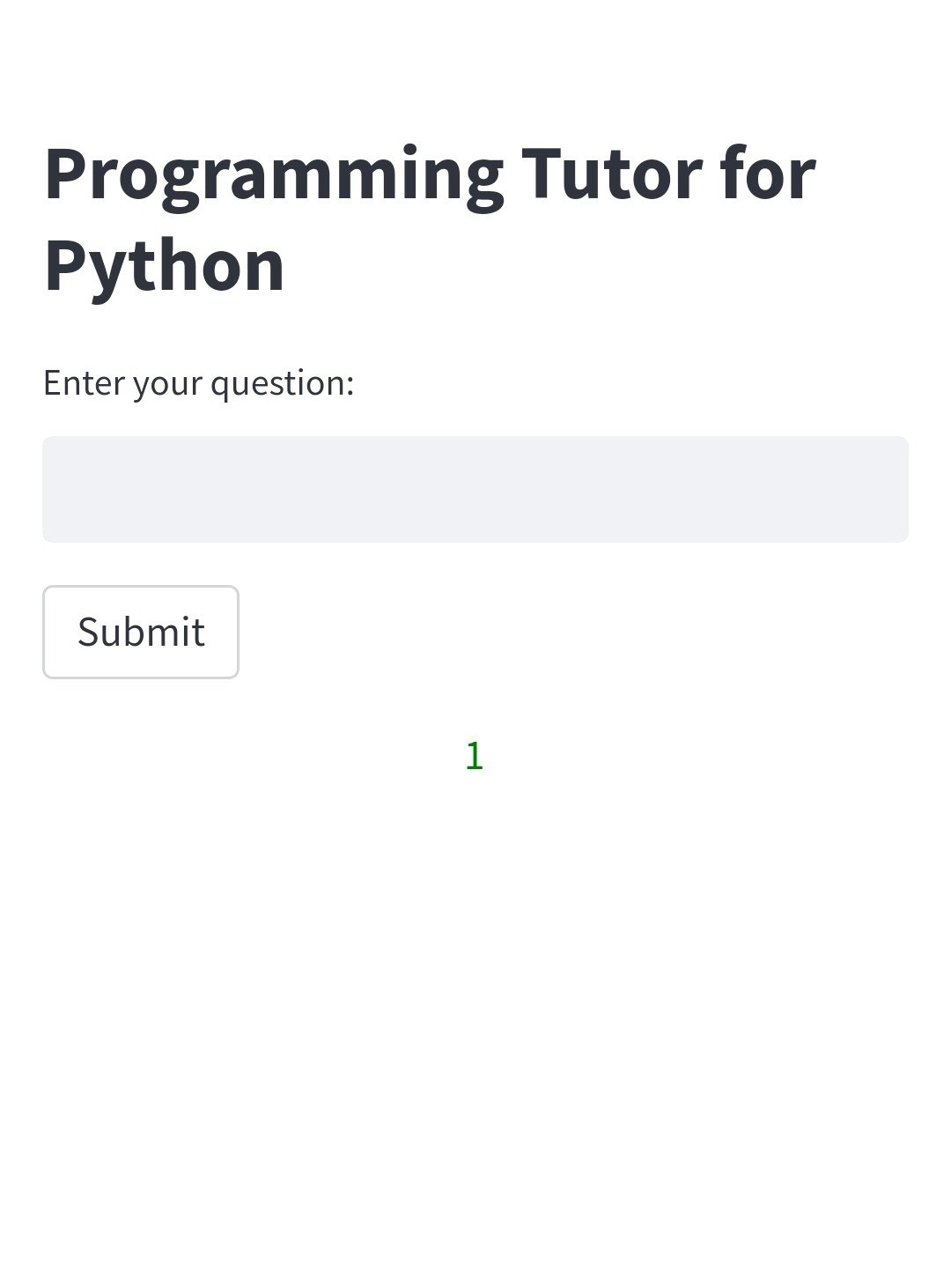This screenshot has width=951, height=1288.
Task: Send the query via the outlined Submit button
Action: pos(141,632)
